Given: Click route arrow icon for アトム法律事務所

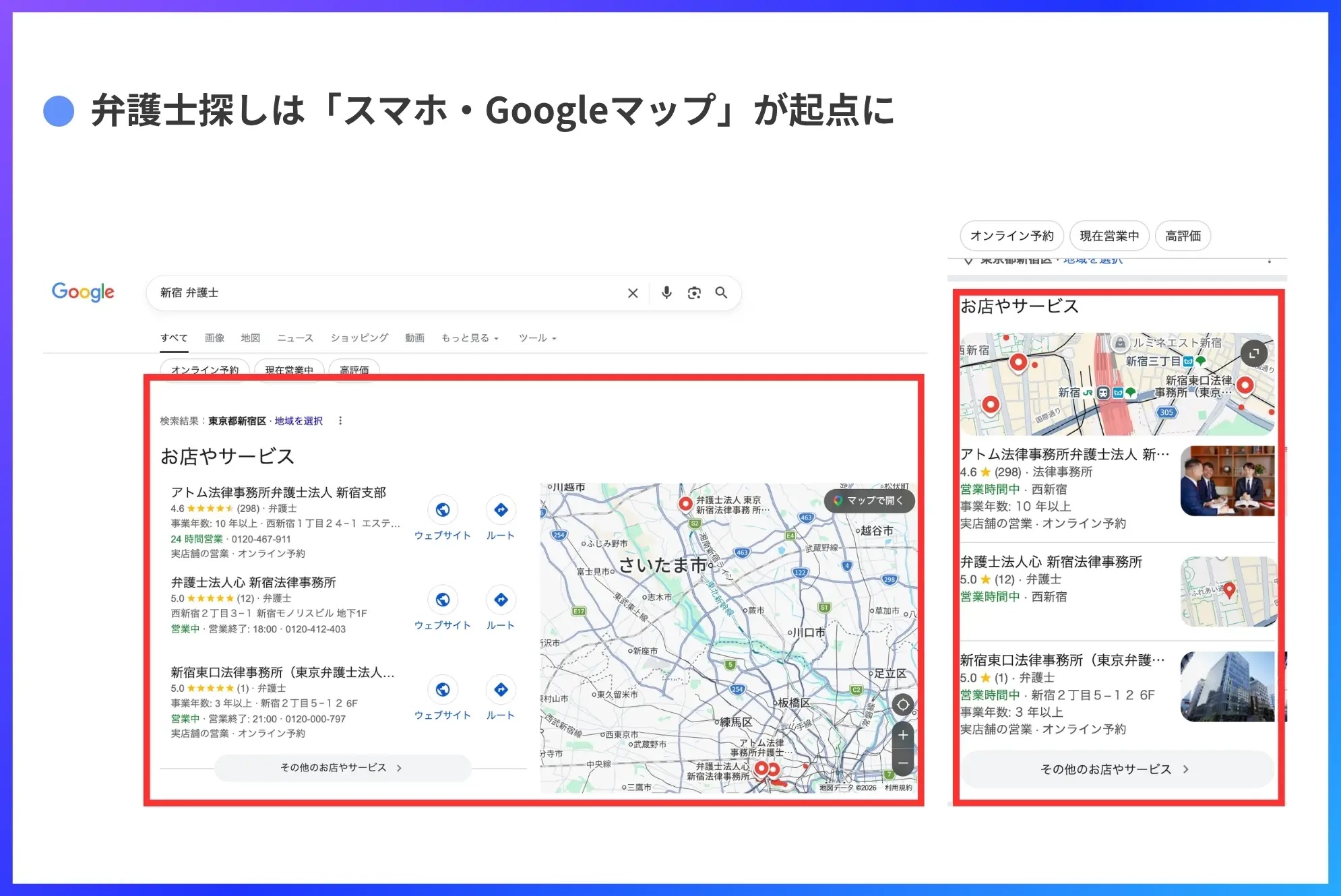Looking at the screenshot, I should (501, 510).
